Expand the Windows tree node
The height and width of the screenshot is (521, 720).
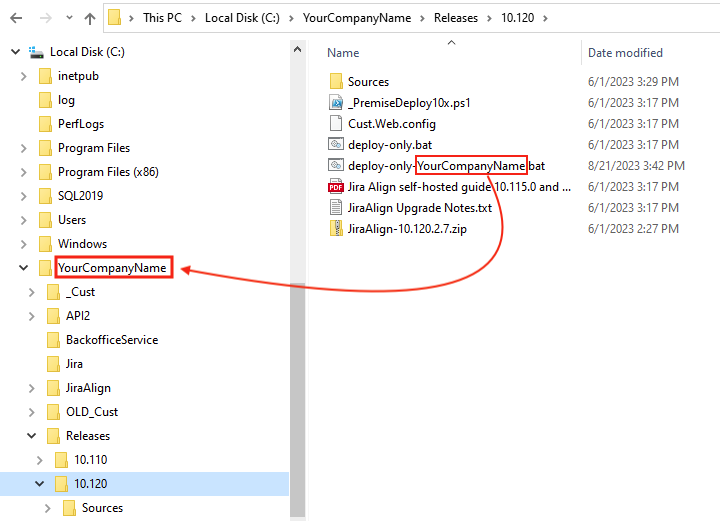23,244
